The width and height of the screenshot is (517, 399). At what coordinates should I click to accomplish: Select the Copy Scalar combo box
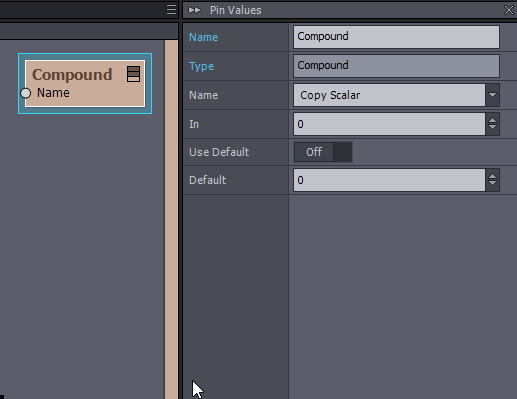point(389,95)
